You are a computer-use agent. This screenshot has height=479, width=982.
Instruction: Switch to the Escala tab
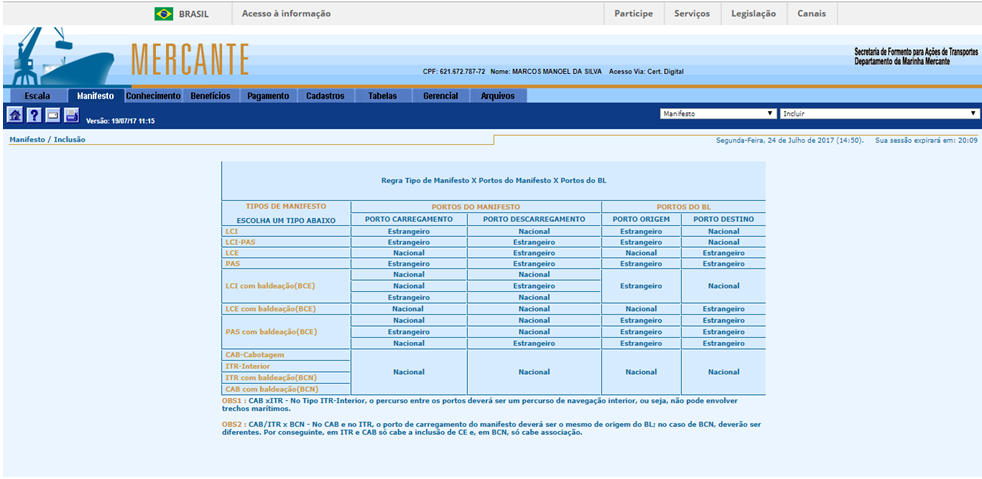[36, 96]
